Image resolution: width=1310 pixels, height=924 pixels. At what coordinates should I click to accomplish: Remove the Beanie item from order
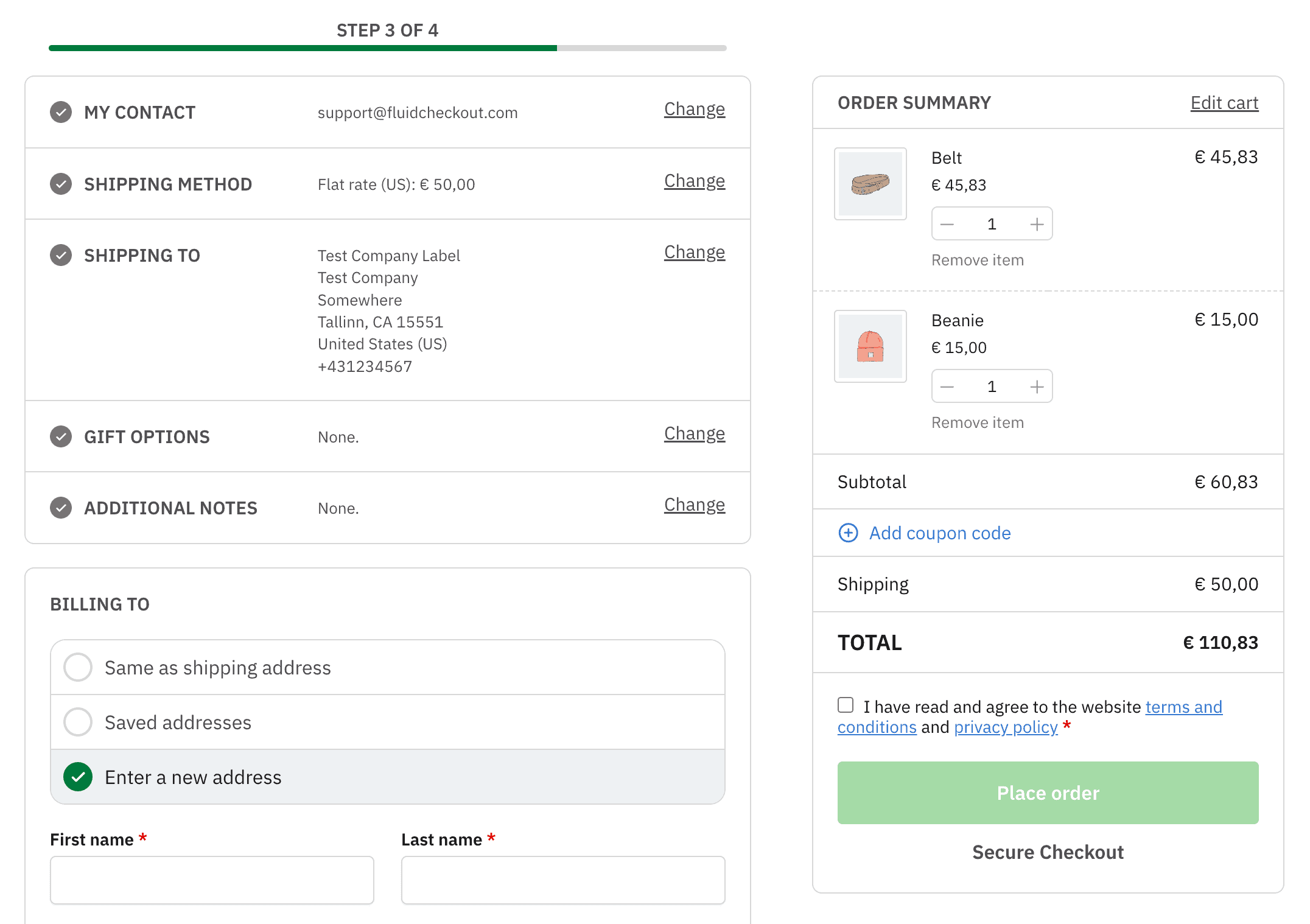click(x=978, y=422)
